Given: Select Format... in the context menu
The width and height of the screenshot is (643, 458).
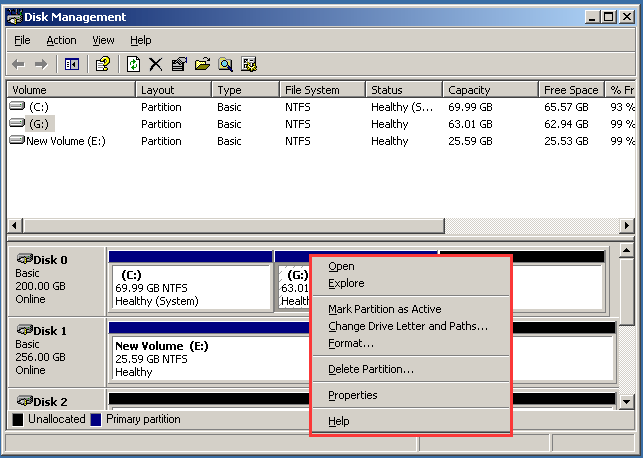Looking at the screenshot, I should click(x=351, y=343).
